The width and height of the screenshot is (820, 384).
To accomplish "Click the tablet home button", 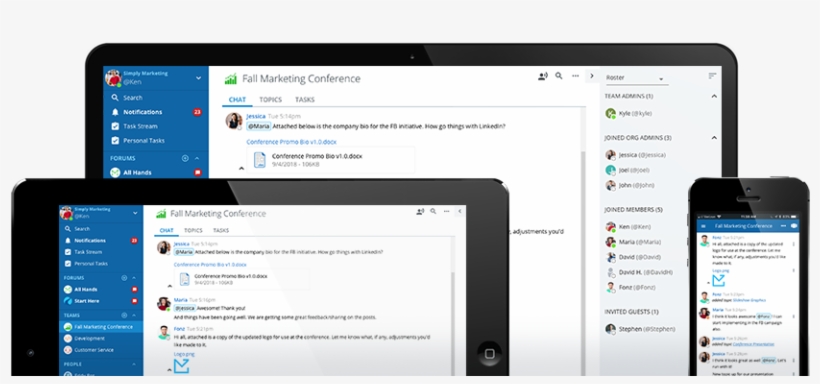I will (489, 354).
